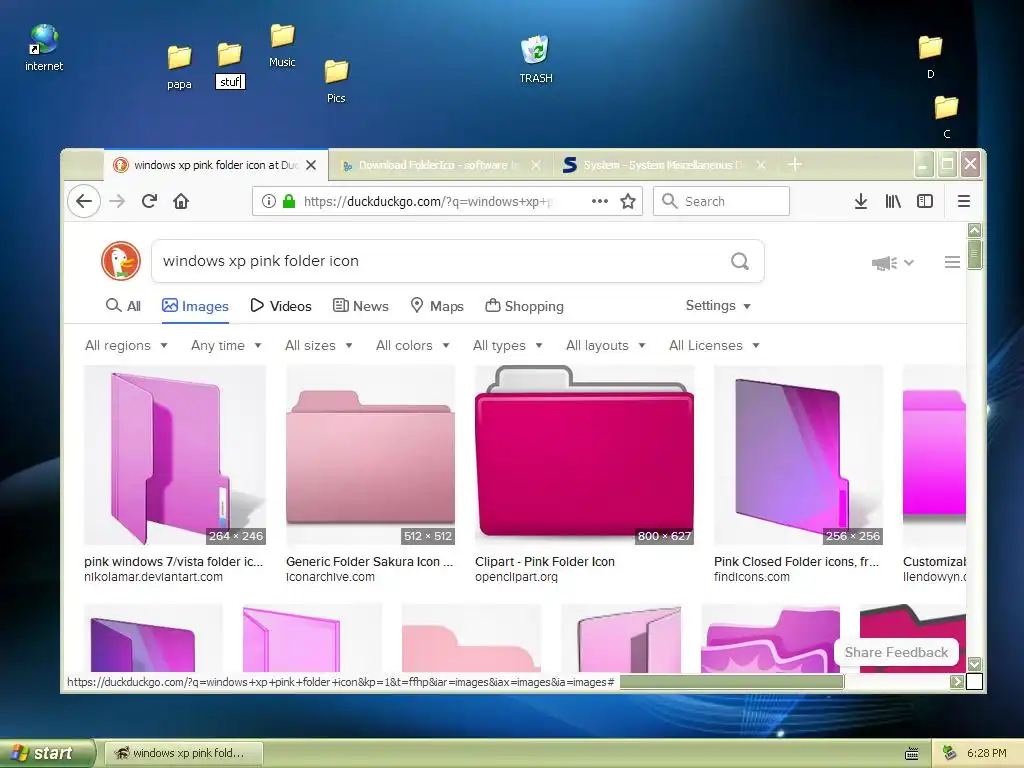The width and height of the screenshot is (1024, 768).
Task: Open page actions three-dot menu
Action: [600, 201]
